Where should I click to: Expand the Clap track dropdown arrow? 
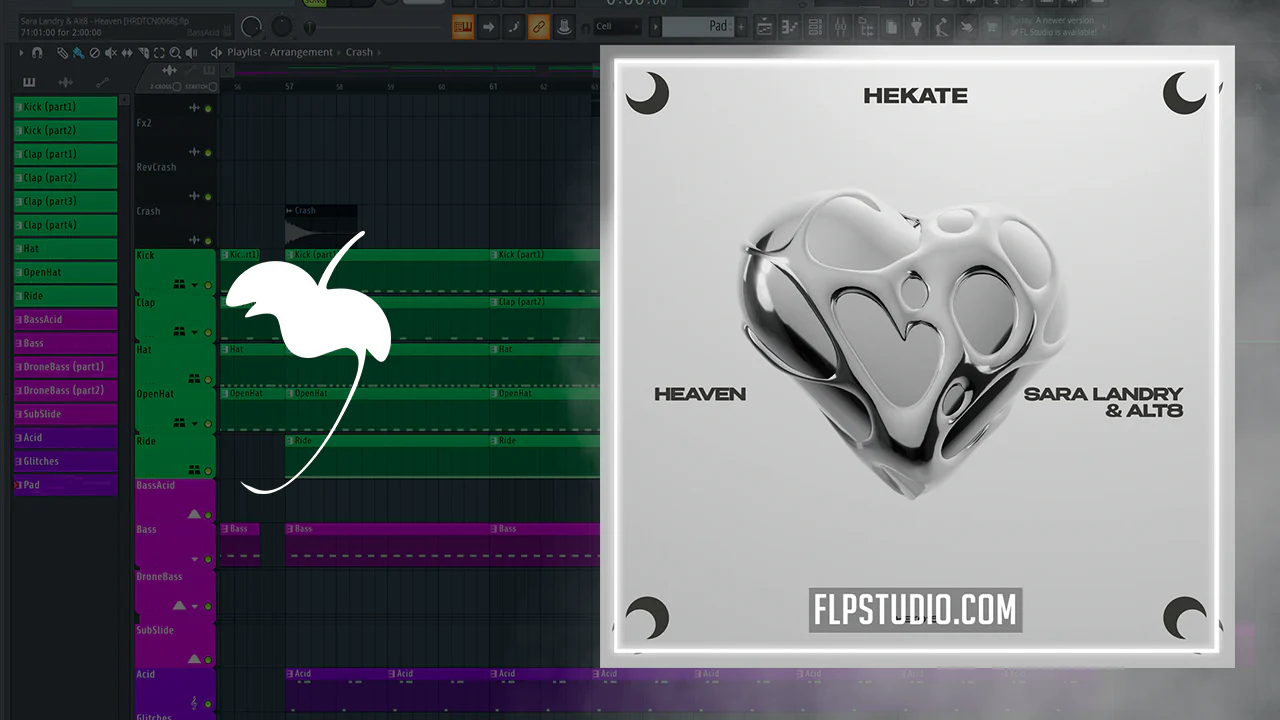[x=195, y=332]
